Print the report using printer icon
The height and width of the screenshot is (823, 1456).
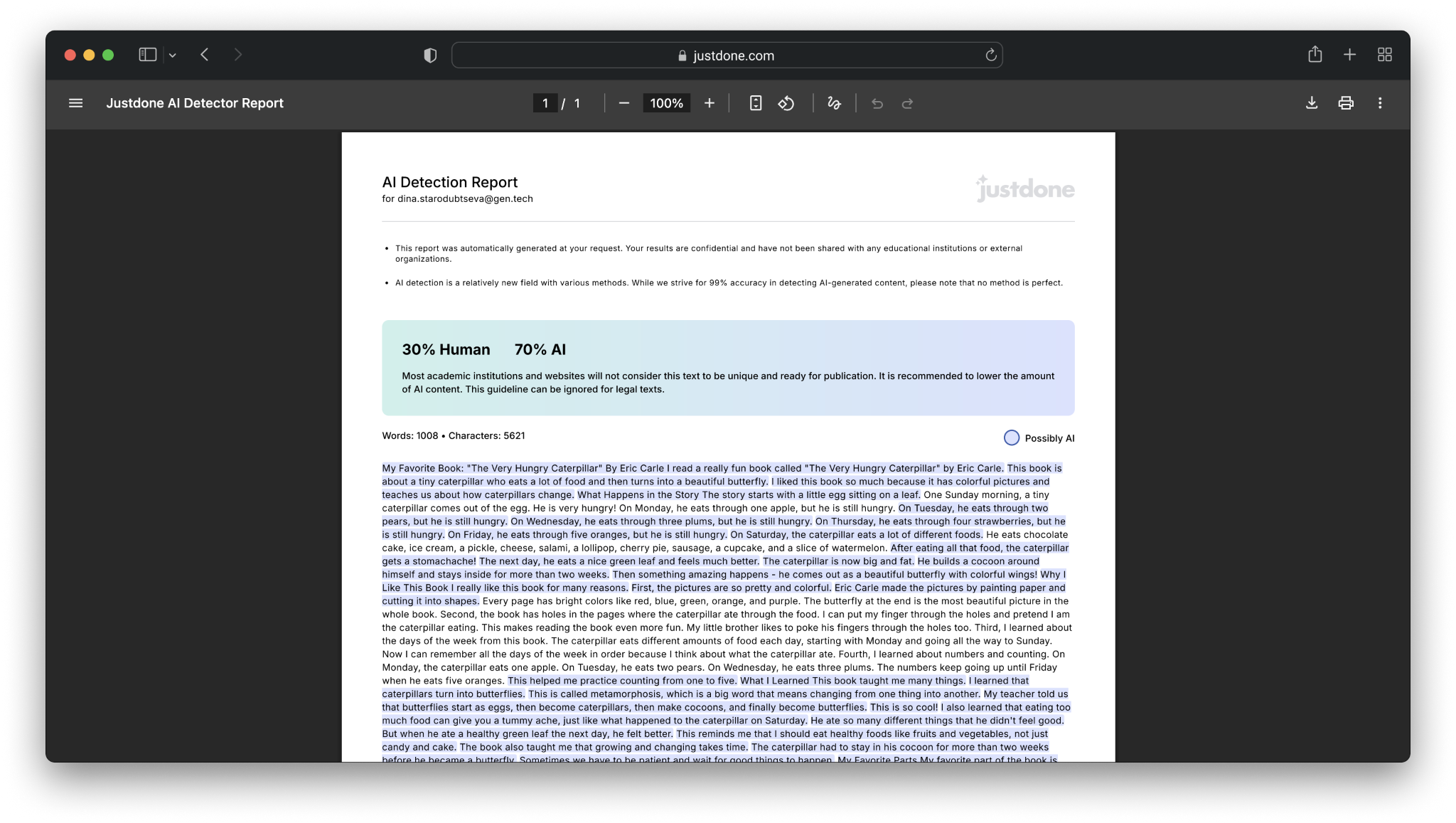(1345, 103)
